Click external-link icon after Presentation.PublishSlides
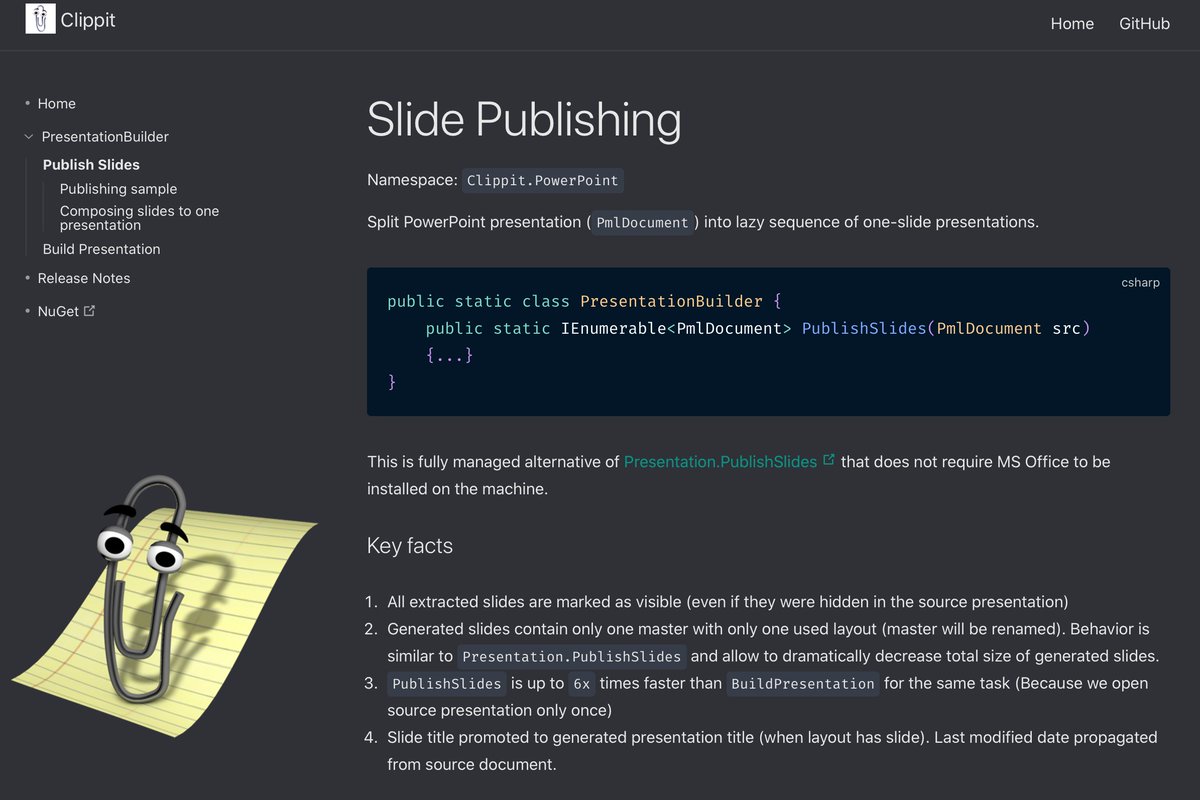This screenshot has height=800, width=1200. pyautogui.click(x=828, y=461)
